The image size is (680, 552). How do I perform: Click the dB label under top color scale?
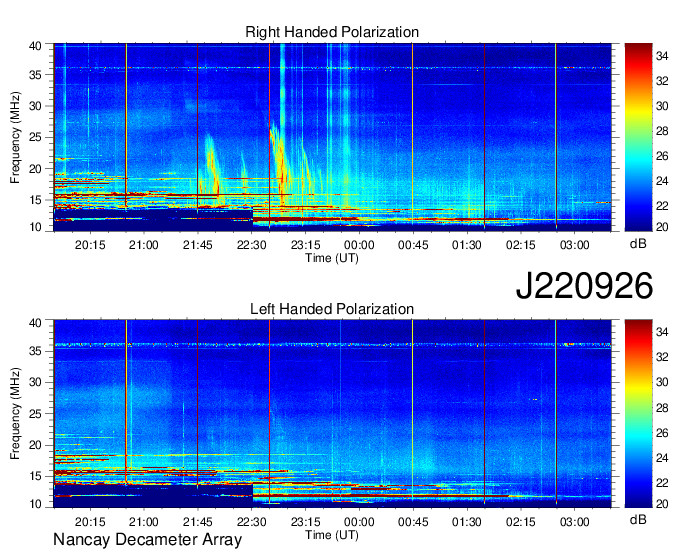pyautogui.click(x=638, y=244)
